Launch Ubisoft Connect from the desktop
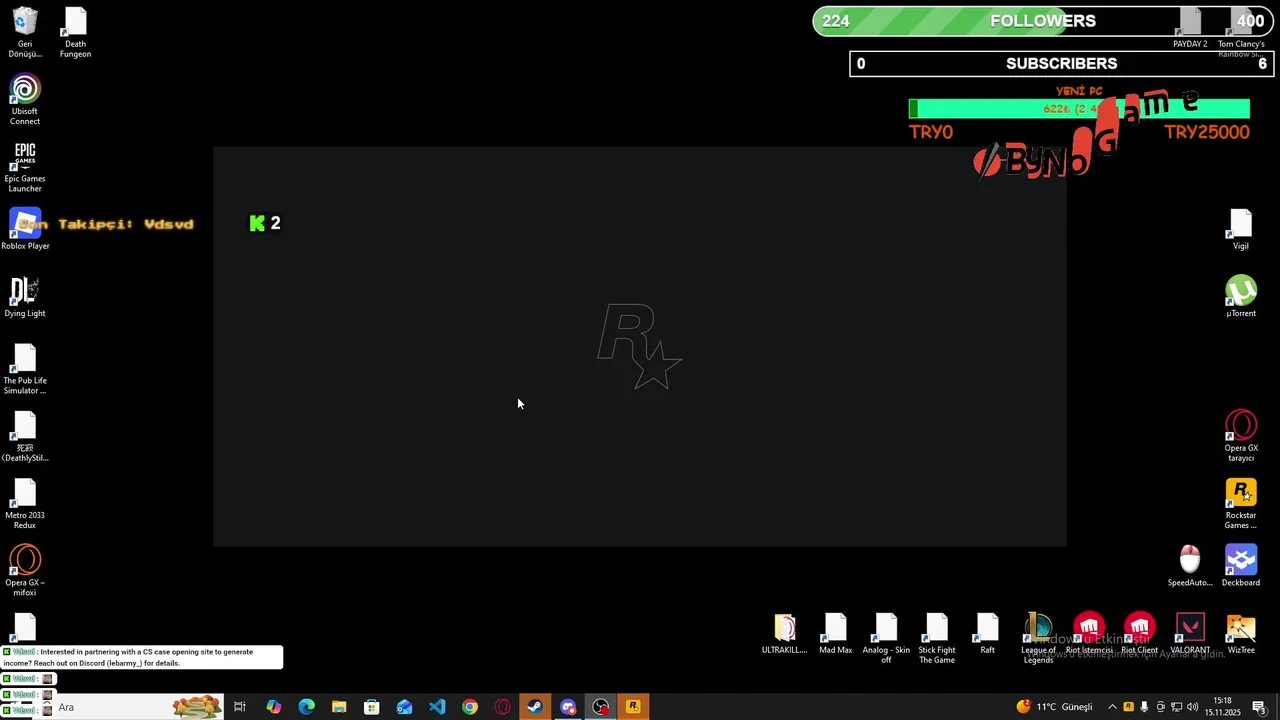The height and width of the screenshot is (720, 1280). [25, 100]
